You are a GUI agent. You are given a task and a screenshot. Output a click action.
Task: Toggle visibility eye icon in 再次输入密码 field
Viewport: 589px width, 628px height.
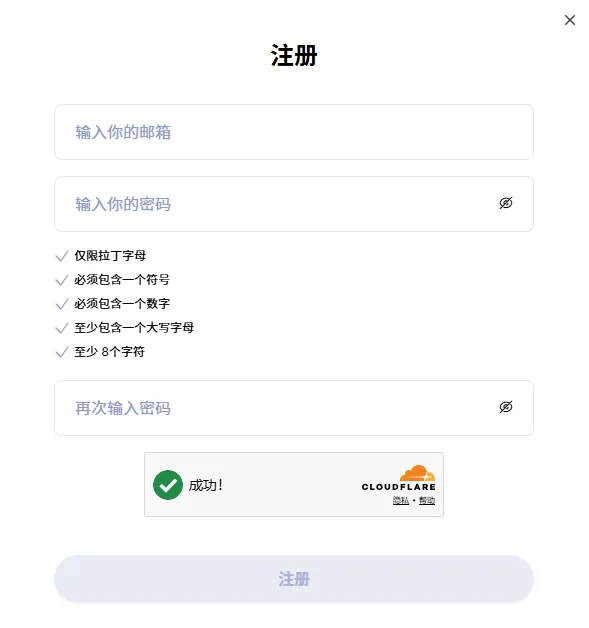point(506,407)
